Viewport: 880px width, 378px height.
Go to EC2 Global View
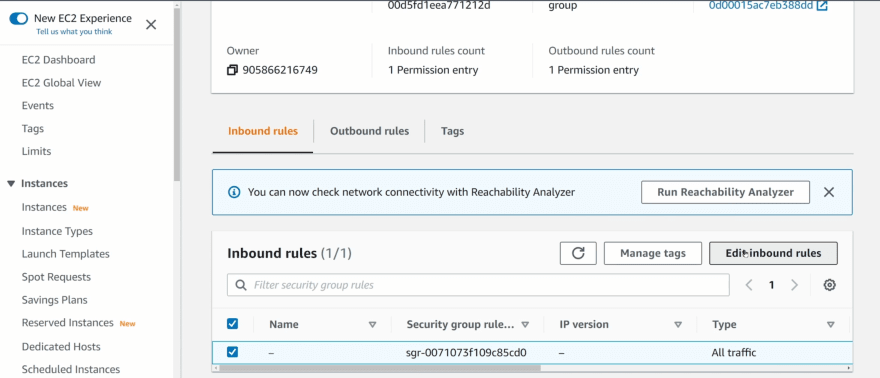[61, 82]
